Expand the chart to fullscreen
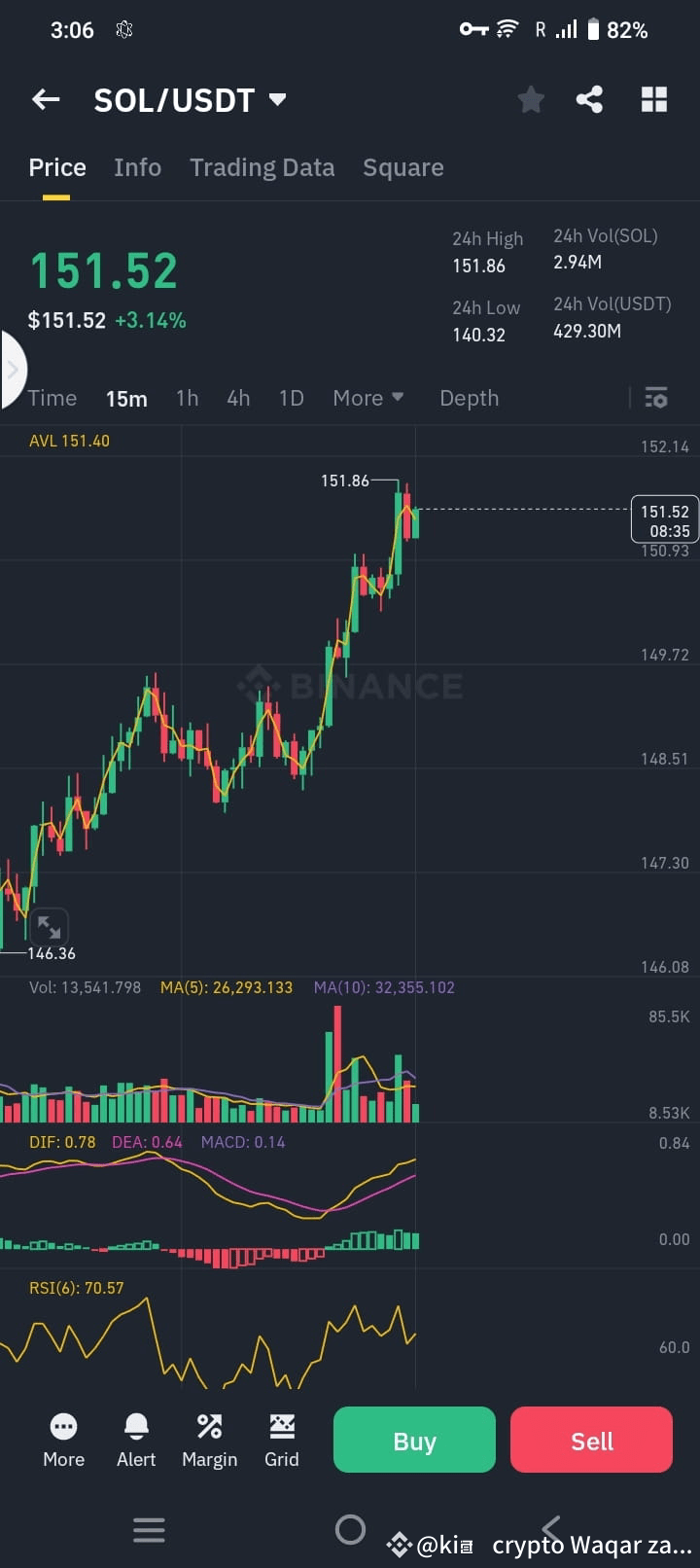 tap(50, 926)
